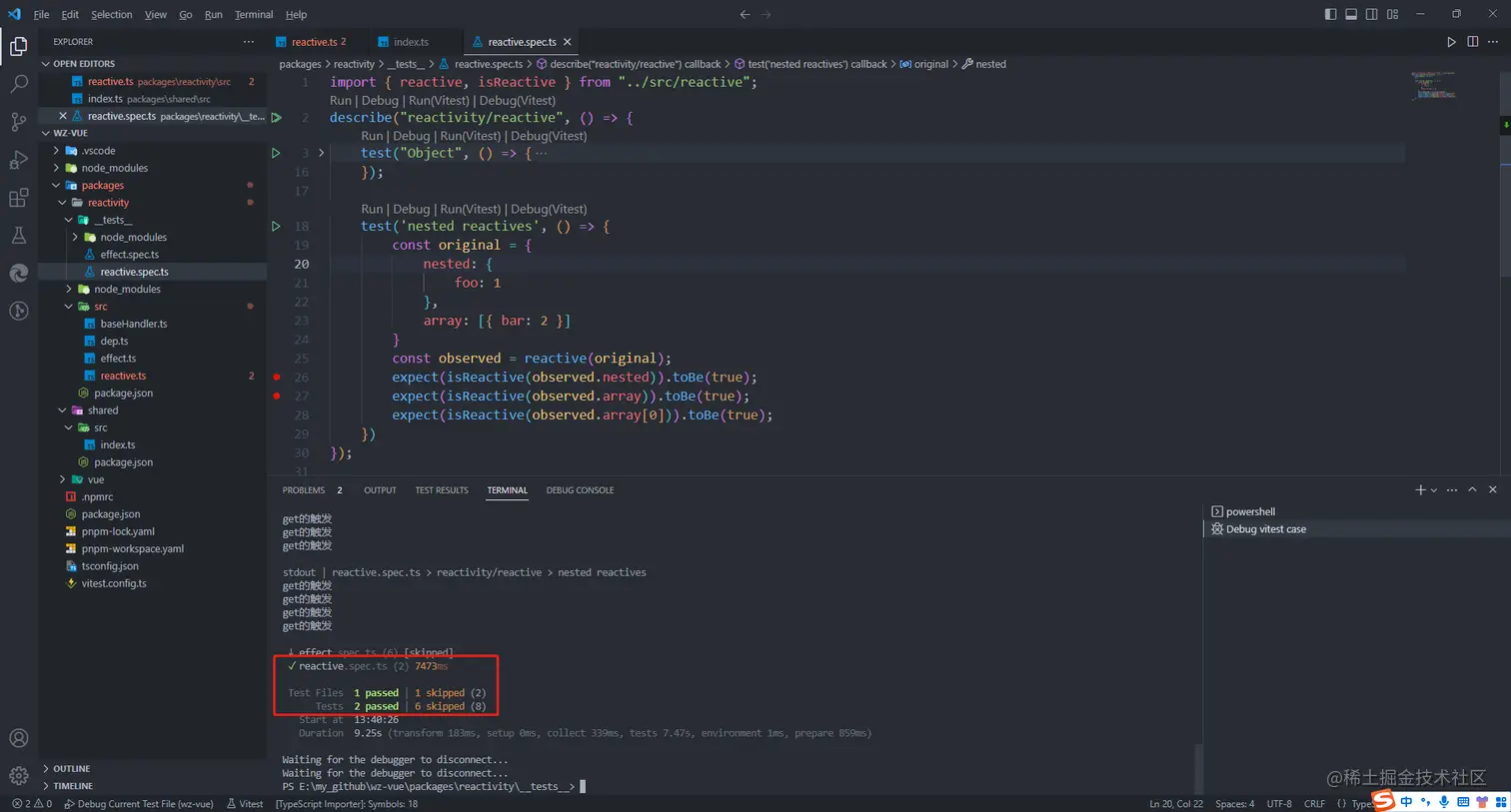
Task: Open terminal panel More Actions ellipsis
Action: point(1452,490)
